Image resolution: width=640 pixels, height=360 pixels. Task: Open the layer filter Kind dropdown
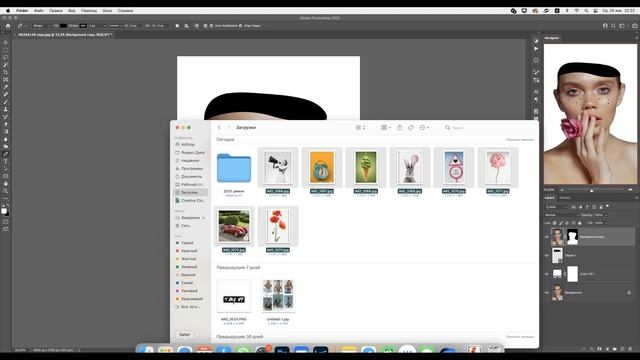tap(556, 207)
